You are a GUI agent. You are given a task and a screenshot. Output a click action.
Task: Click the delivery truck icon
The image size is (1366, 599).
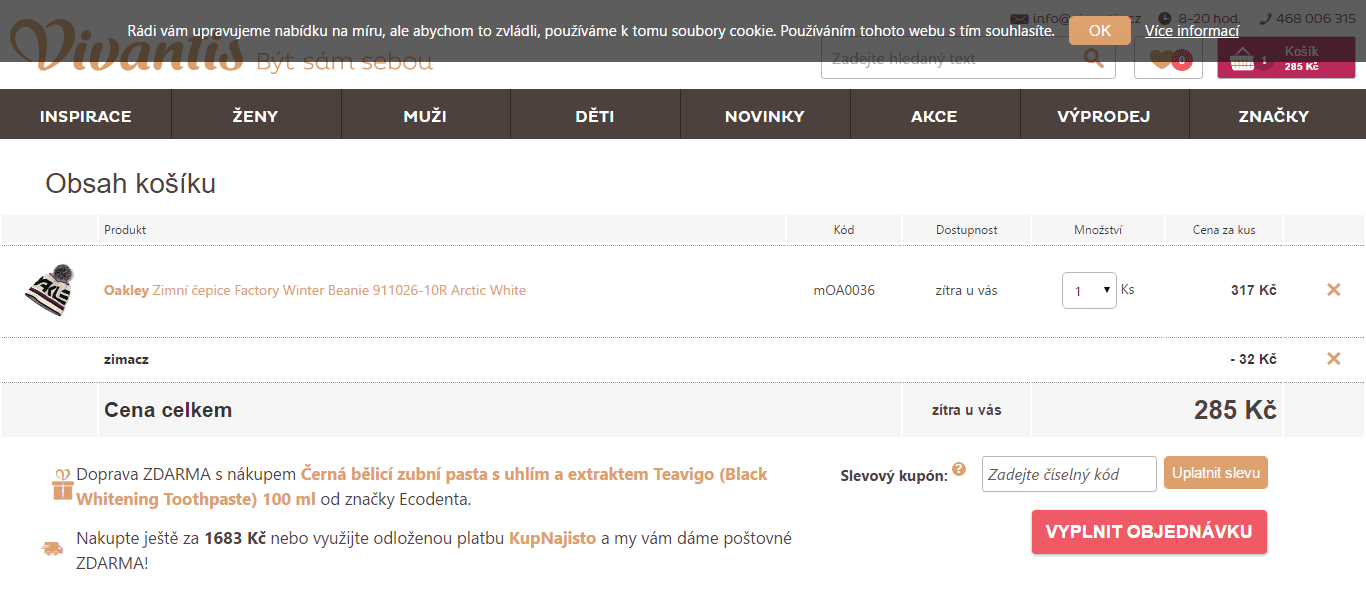tap(52, 548)
